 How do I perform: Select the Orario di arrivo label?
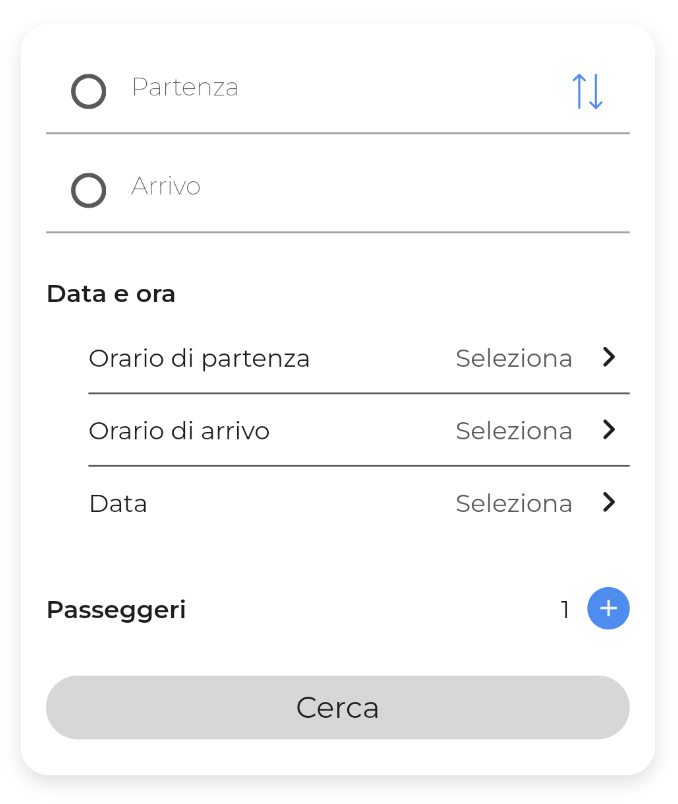[x=179, y=431]
